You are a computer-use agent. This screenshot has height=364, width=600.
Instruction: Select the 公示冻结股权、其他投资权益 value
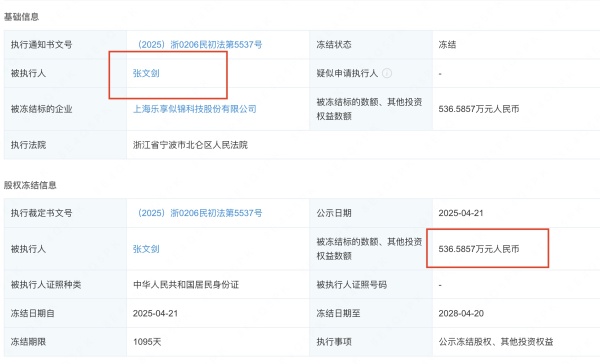[x=496, y=341]
